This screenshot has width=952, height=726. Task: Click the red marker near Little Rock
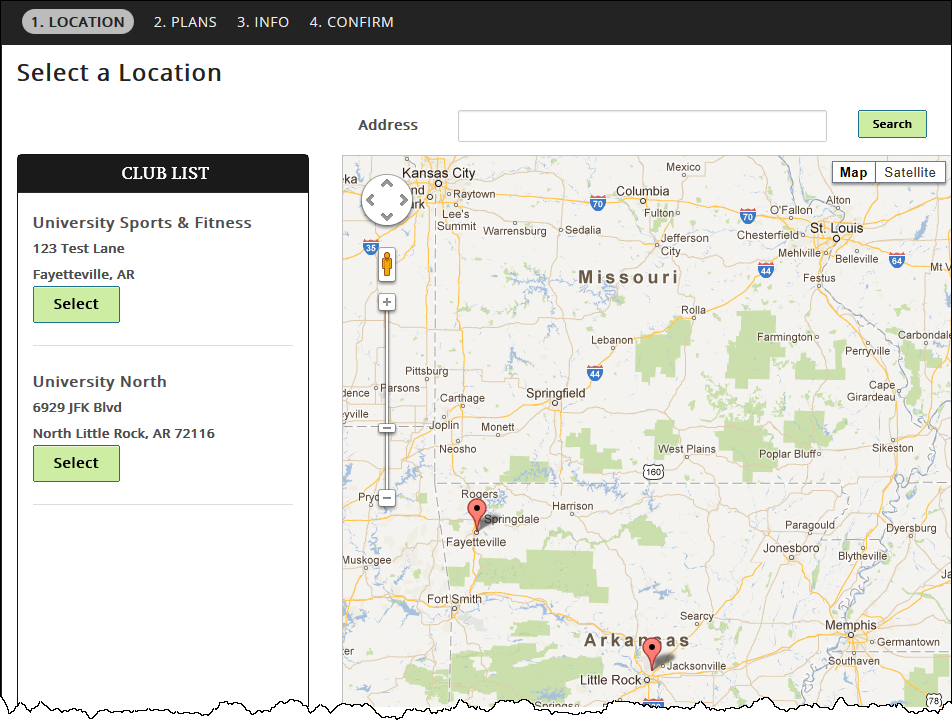[652, 652]
